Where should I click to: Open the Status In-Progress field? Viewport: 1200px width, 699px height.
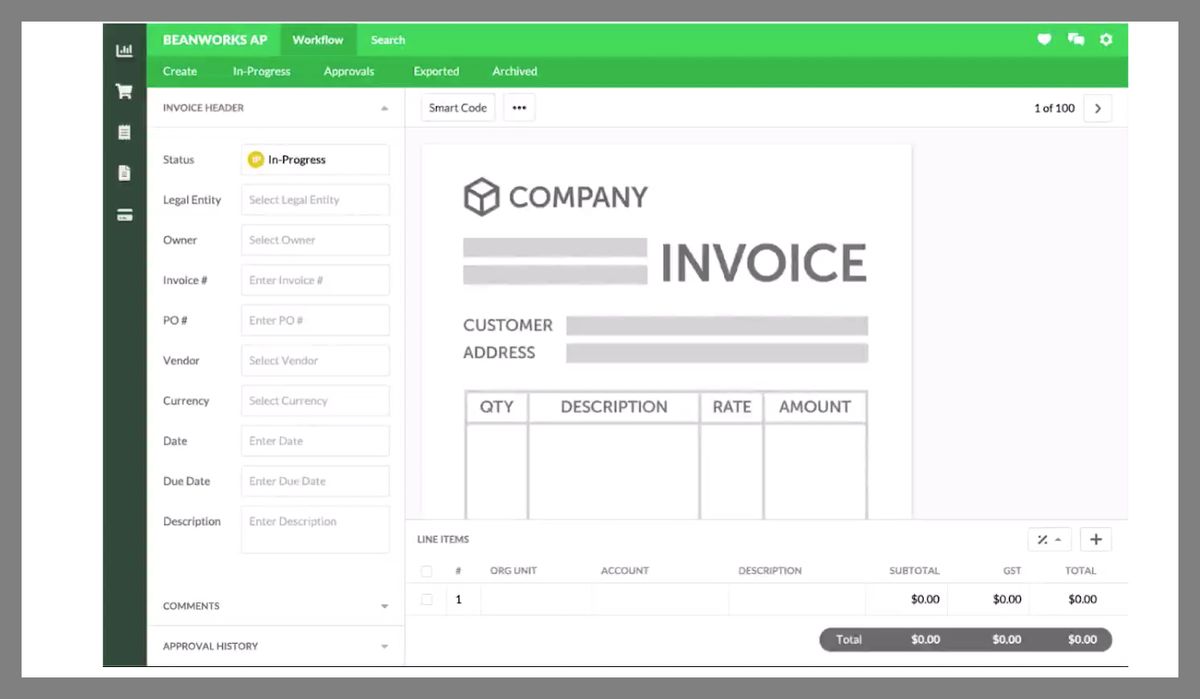pyautogui.click(x=315, y=160)
